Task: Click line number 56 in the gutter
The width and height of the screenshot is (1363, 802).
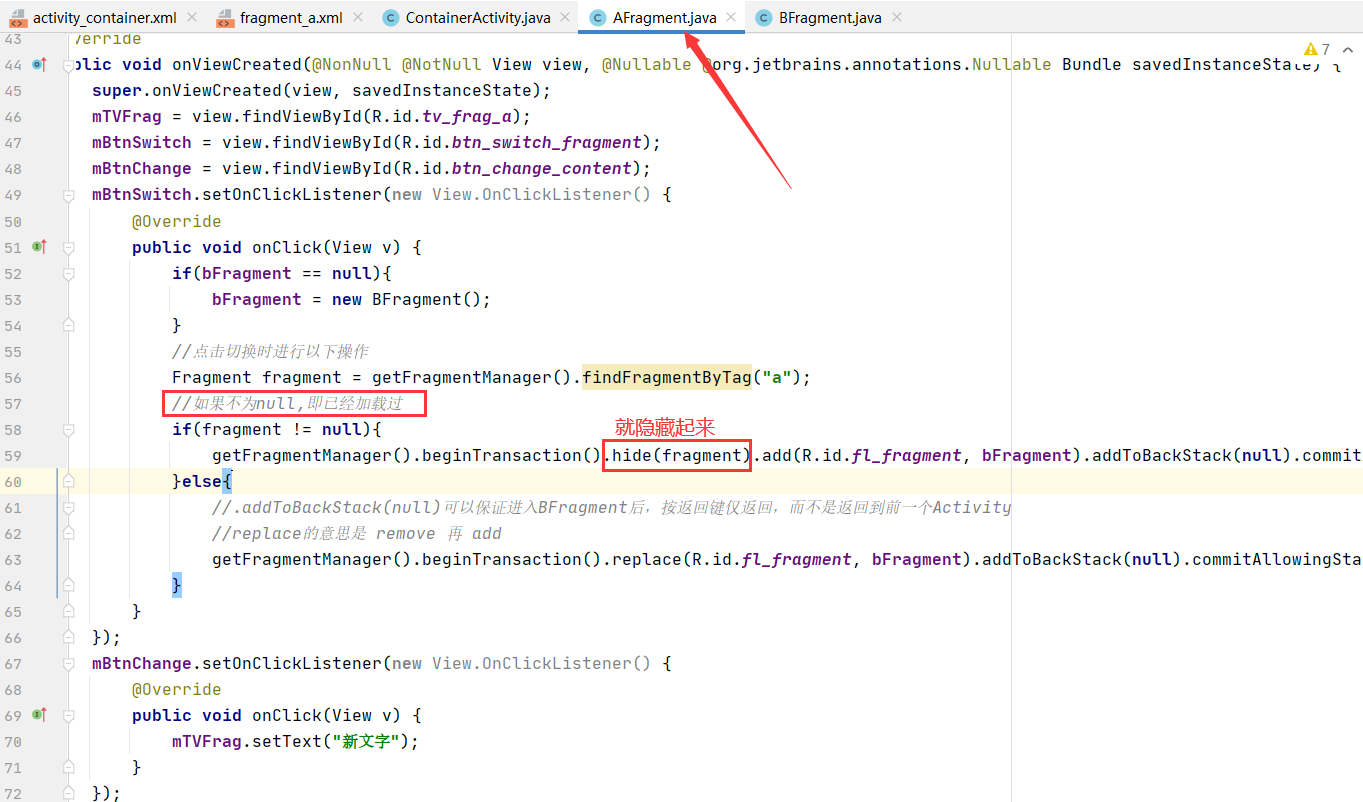Action: [x=12, y=377]
